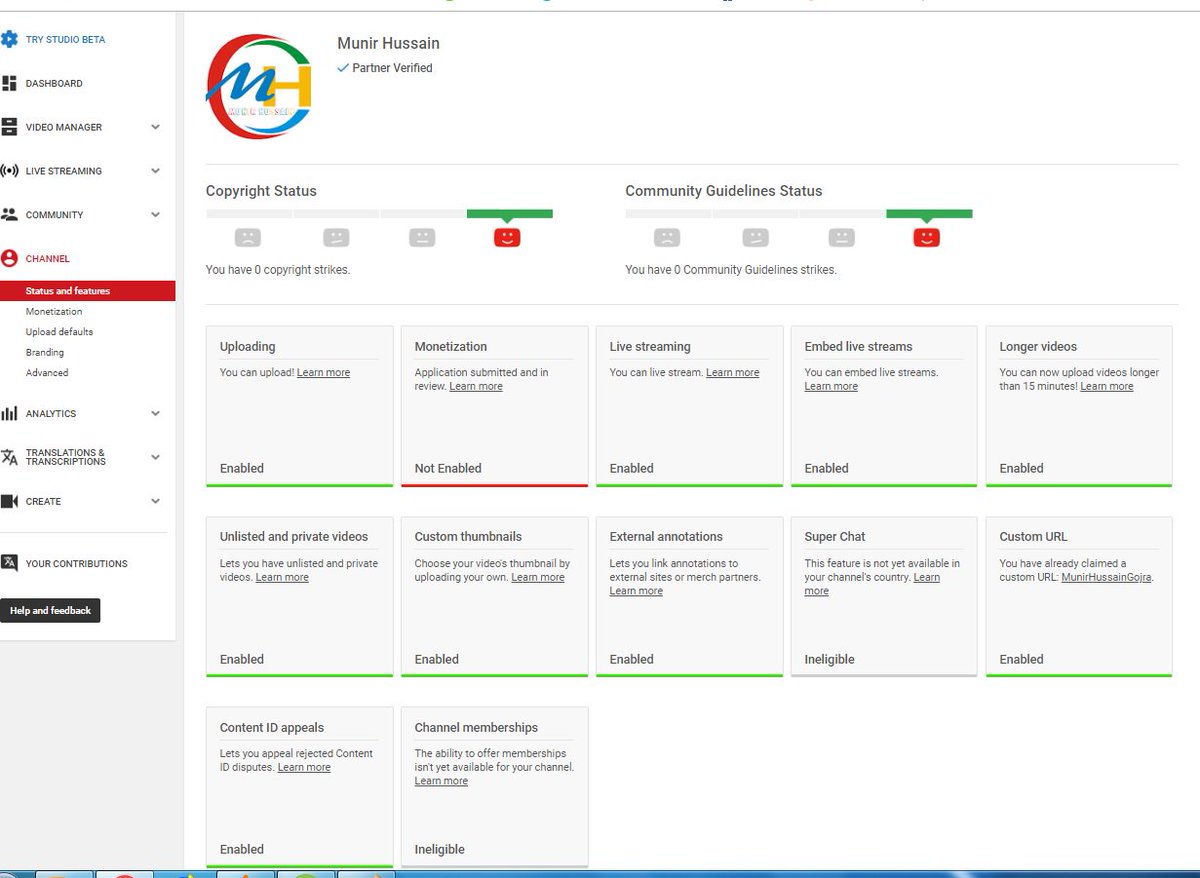Click the Help and feedback button
Viewport: 1200px width, 878px height.
coord(50,610)
